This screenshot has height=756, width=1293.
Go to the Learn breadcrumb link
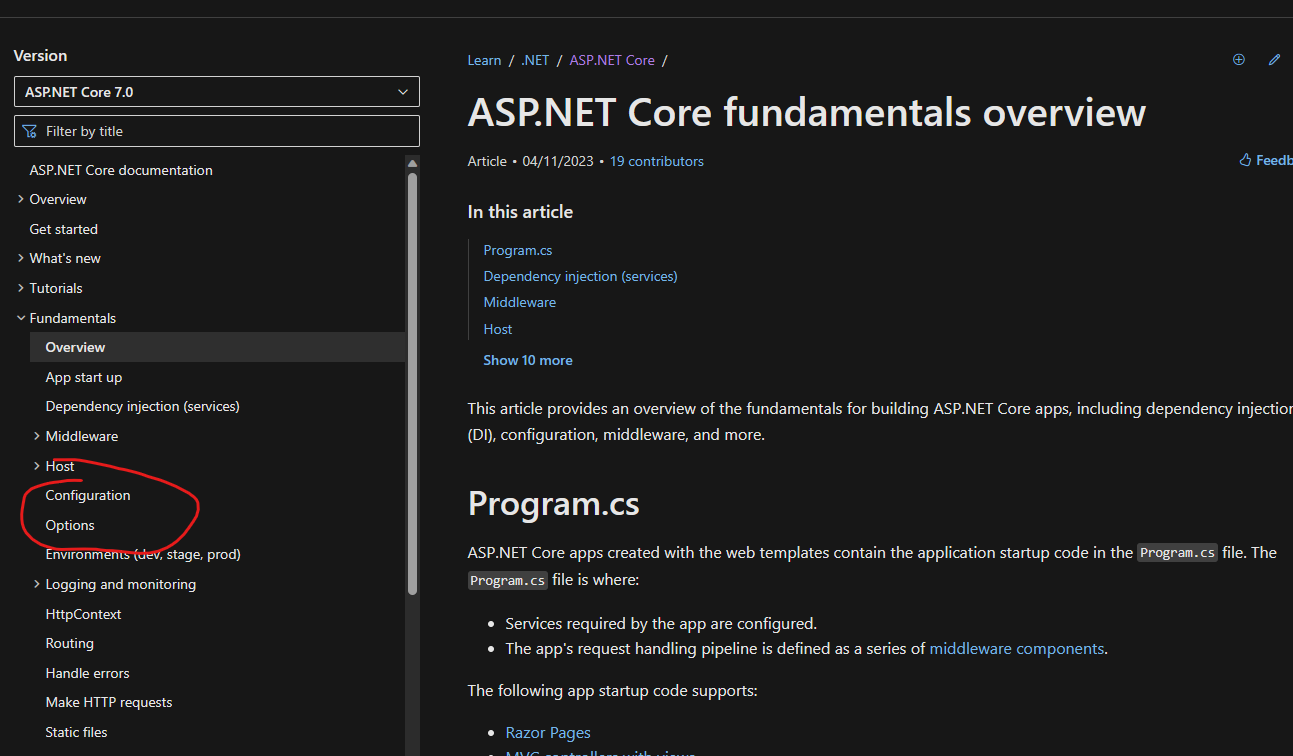pos(484,60)
